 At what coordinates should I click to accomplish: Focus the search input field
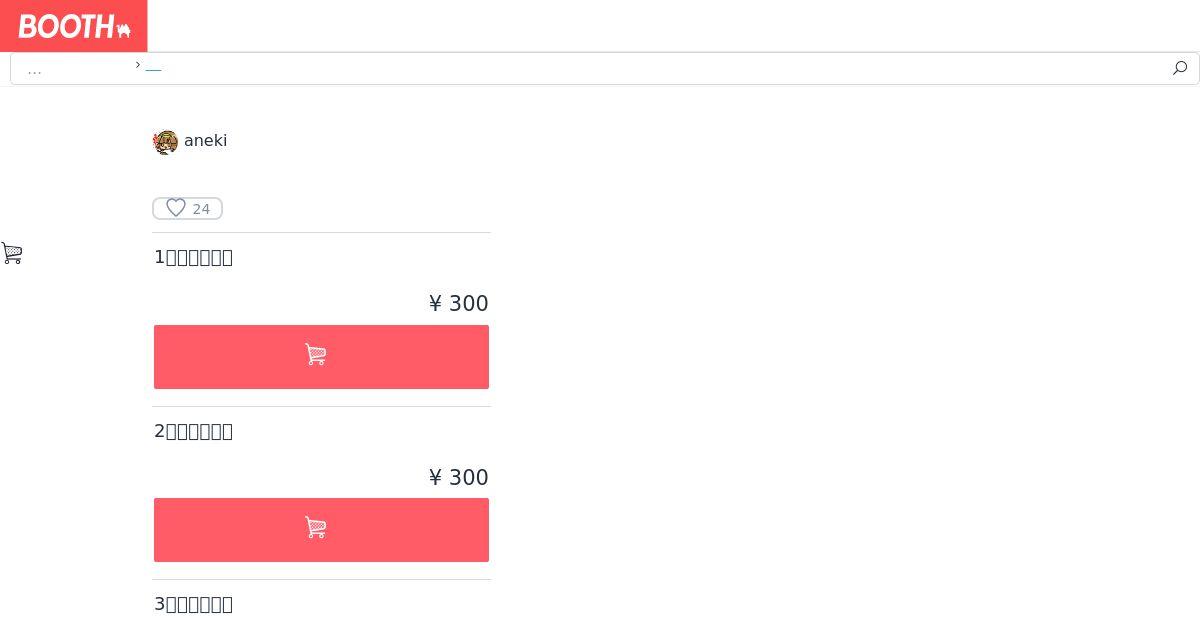600,68
